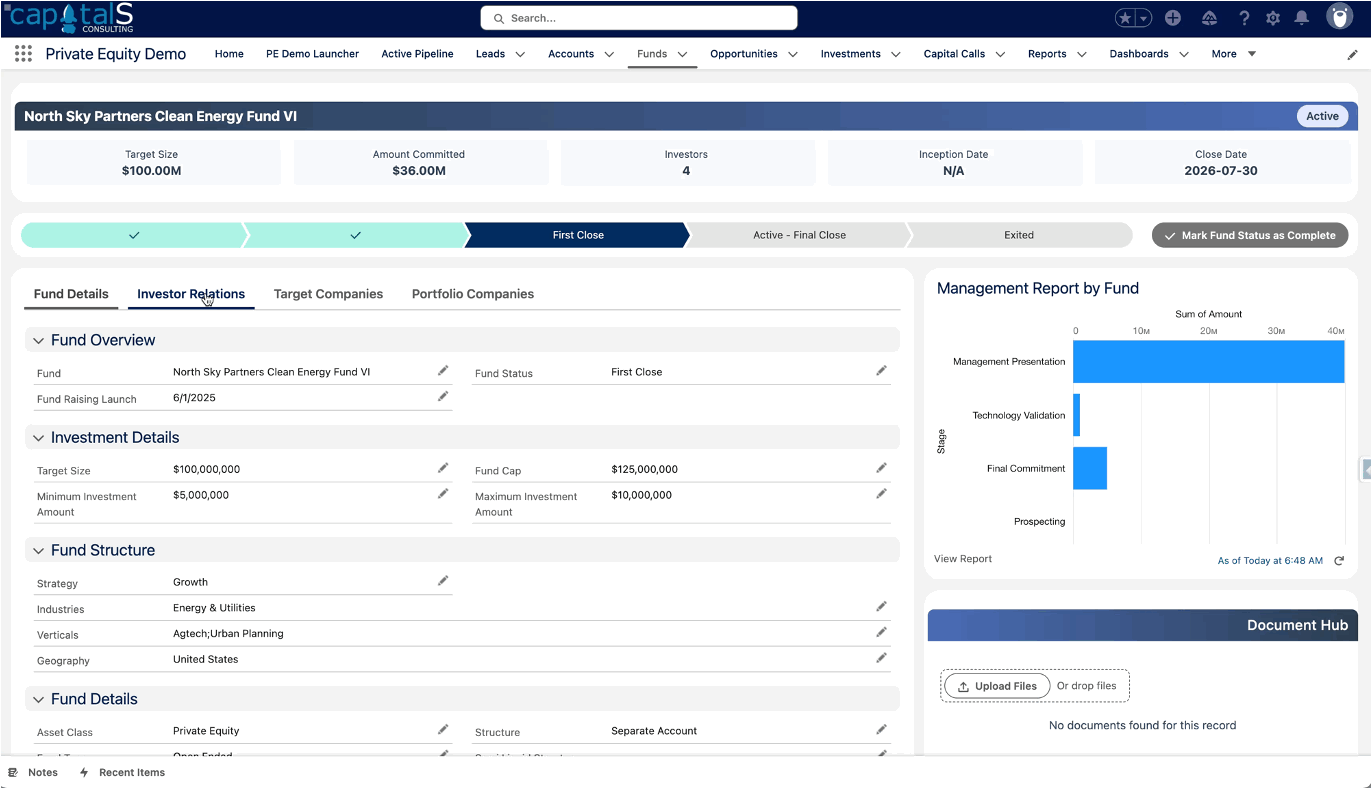
Task: Open the View Report link
Action: point(963,559)
